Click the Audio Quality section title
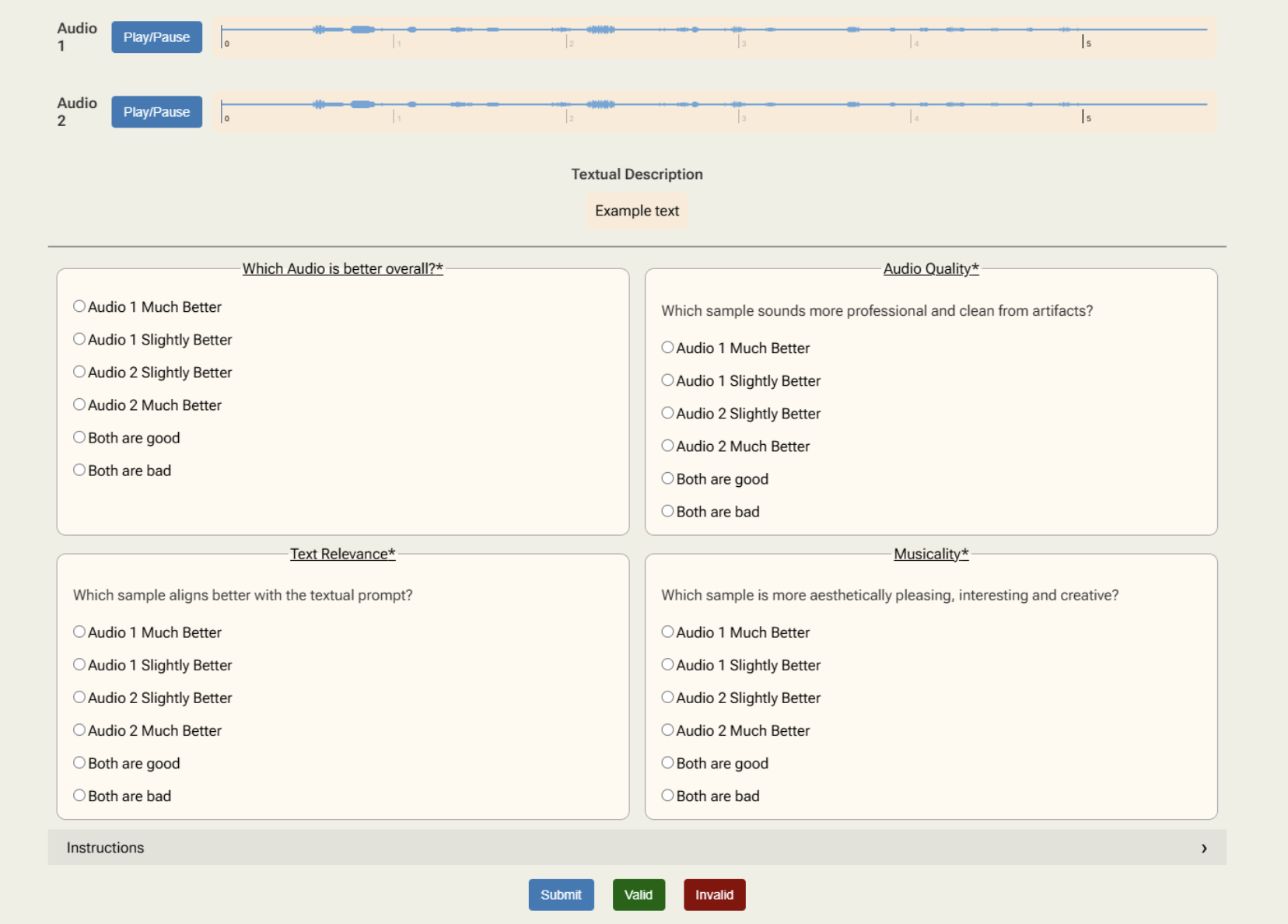Image resolution: width=1288 pixels, height=924 pixels. pyautogui.click(x=931, y=268)
